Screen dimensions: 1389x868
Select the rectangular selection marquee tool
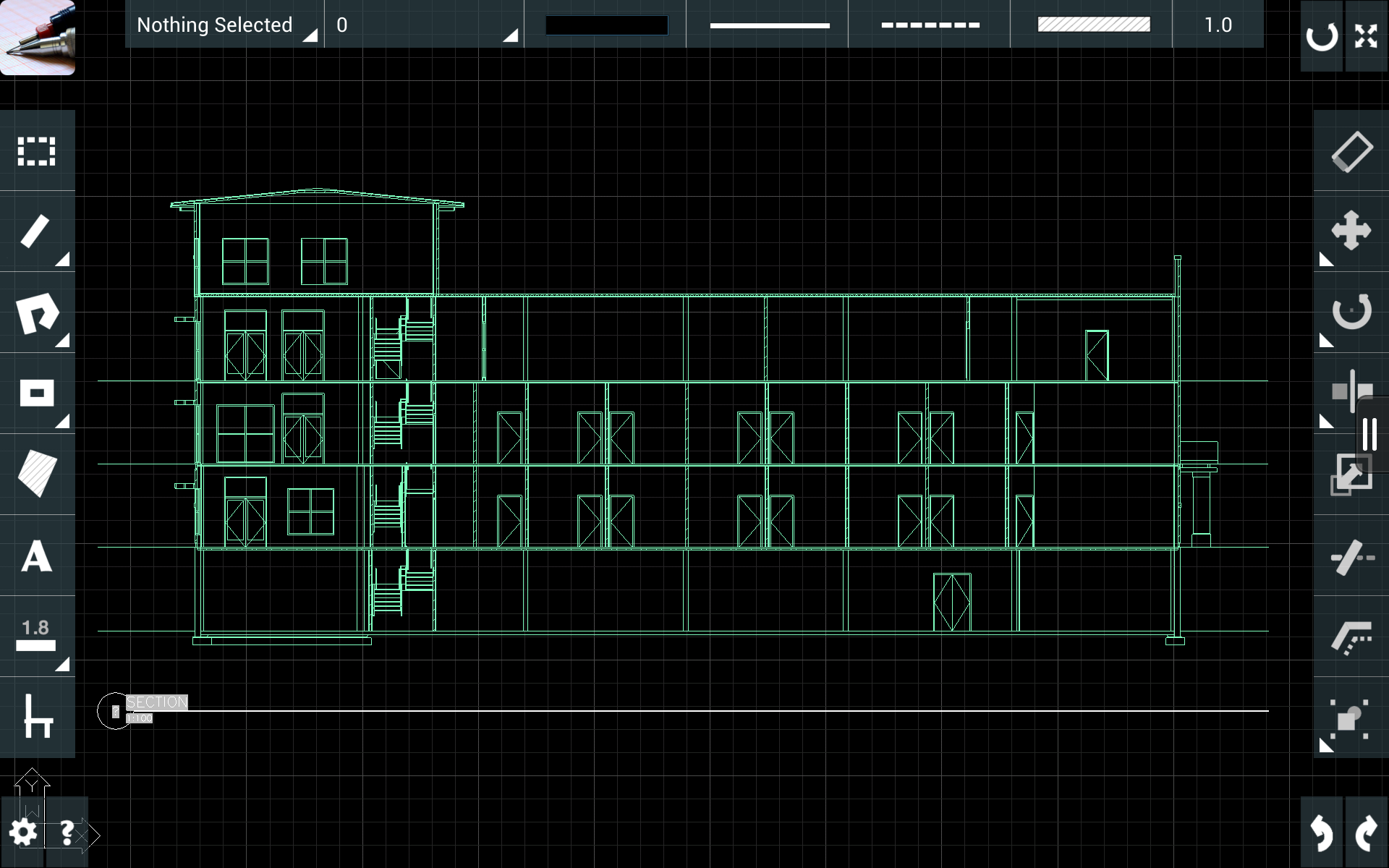pyautogui.click(x=36, y=151)
